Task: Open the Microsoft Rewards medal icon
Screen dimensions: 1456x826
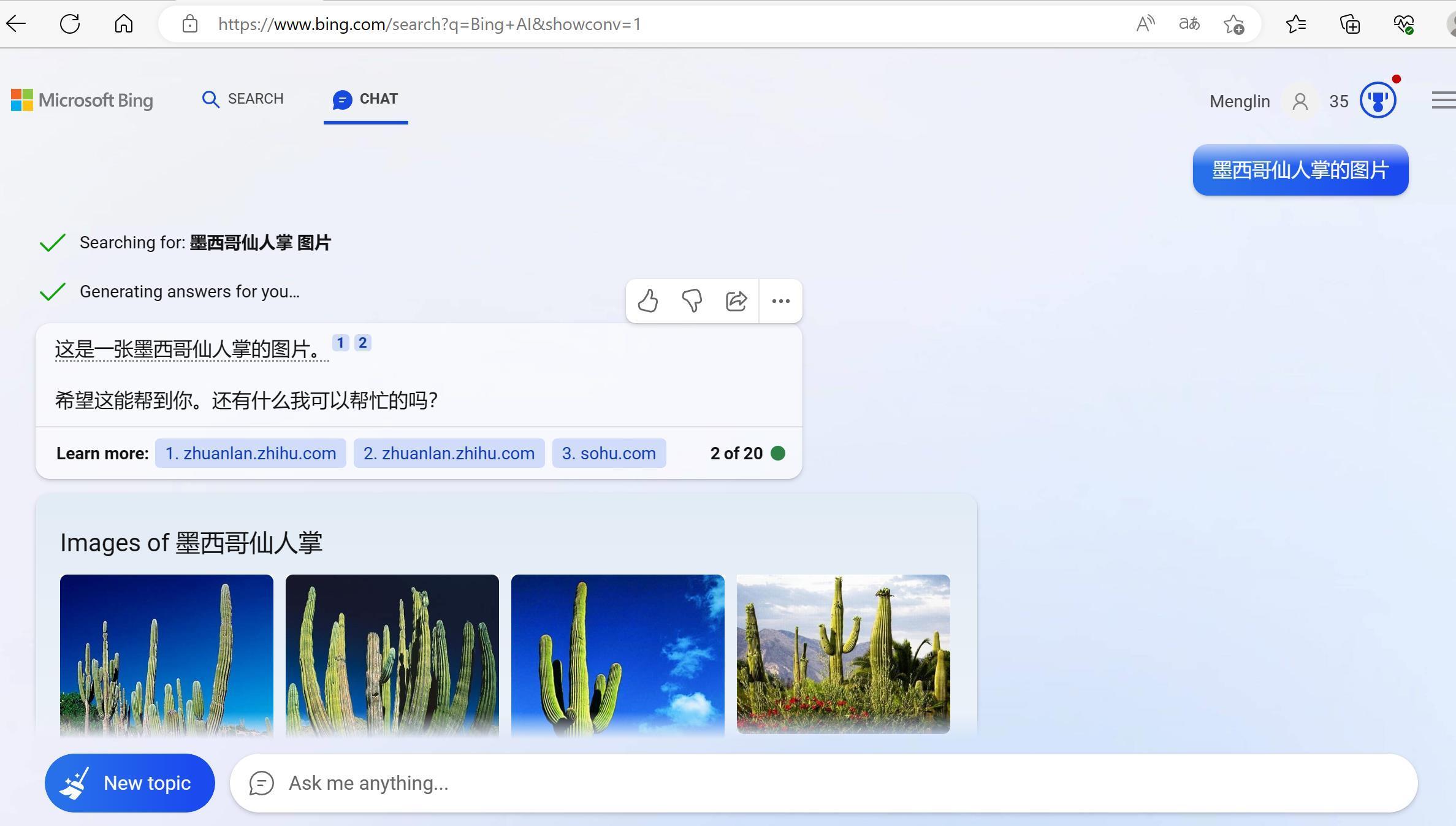Action: click(1378, 100)
